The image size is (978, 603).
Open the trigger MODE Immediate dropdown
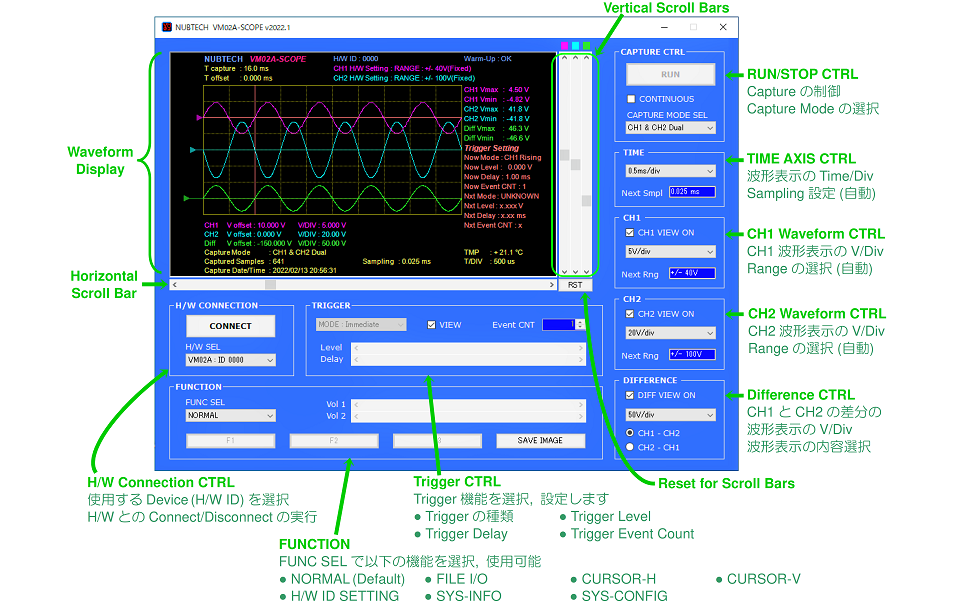point(361,324)
